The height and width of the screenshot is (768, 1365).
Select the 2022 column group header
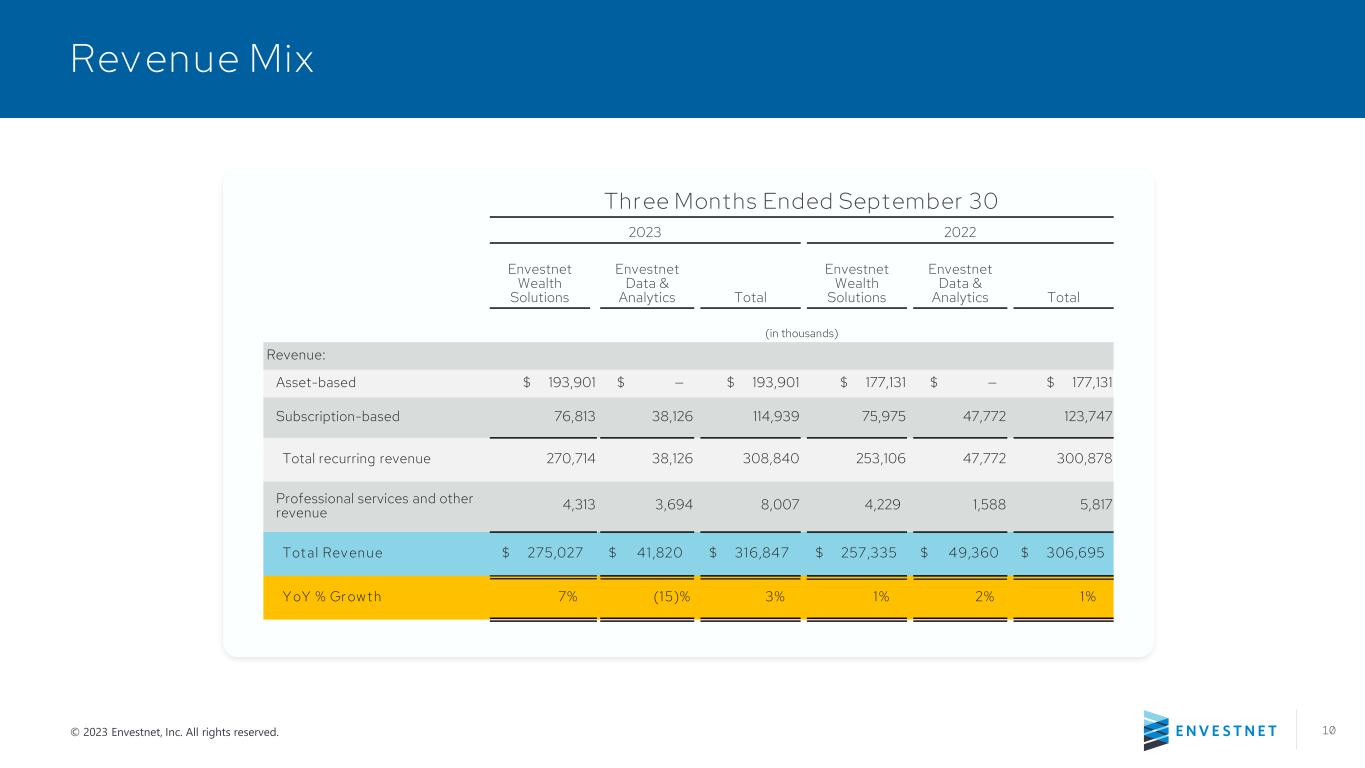(960, 232)
